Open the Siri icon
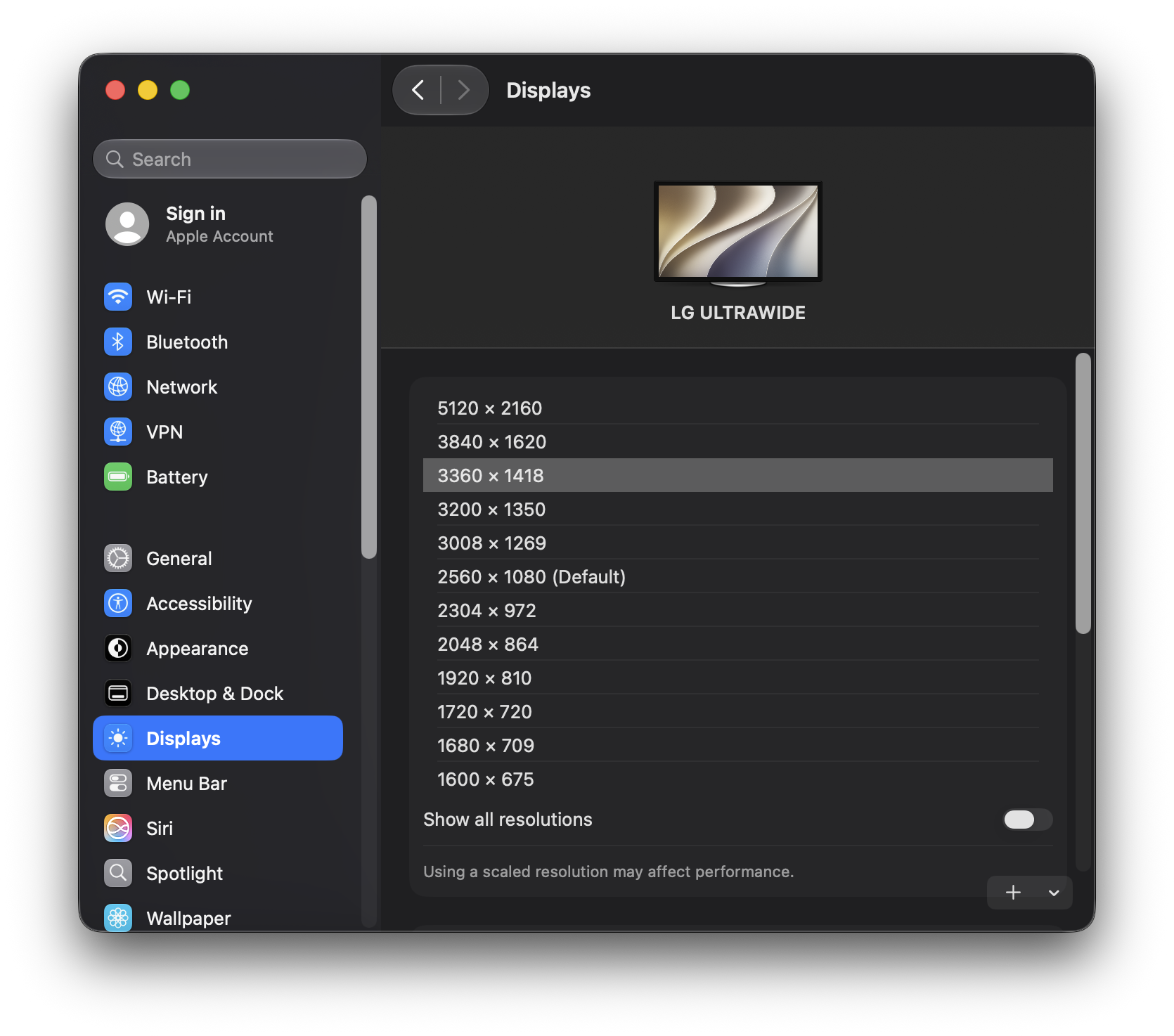The width and height of the screenshot is (1174, 1036). (x=118, y=828)
